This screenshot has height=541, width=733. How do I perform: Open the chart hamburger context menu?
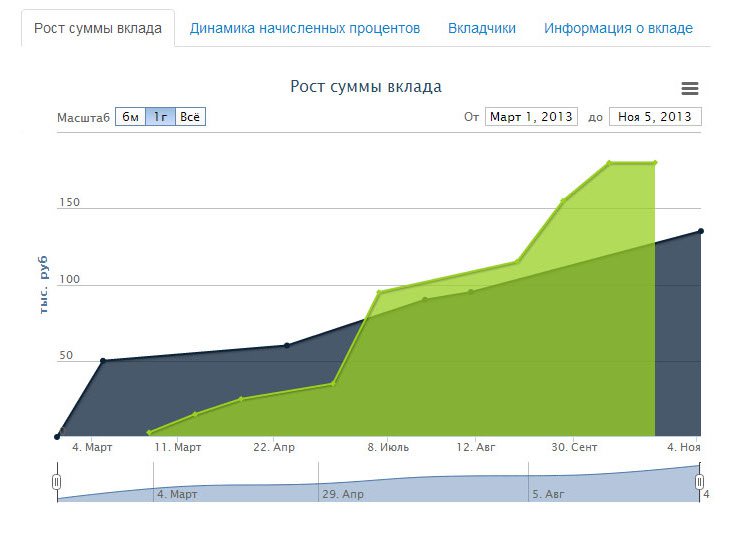pos(689,89)
